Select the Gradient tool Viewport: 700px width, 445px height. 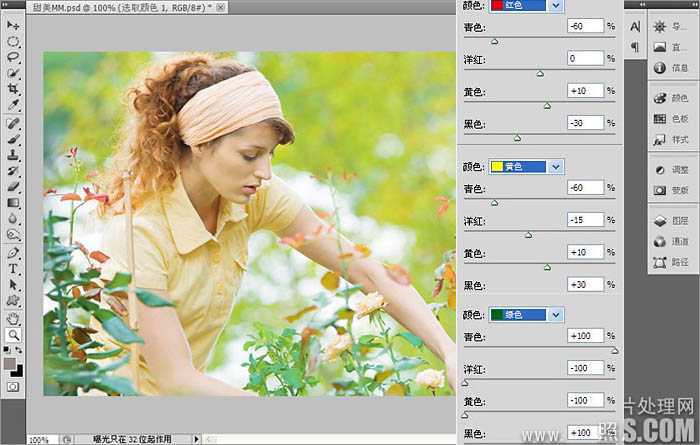coord(13,203)
